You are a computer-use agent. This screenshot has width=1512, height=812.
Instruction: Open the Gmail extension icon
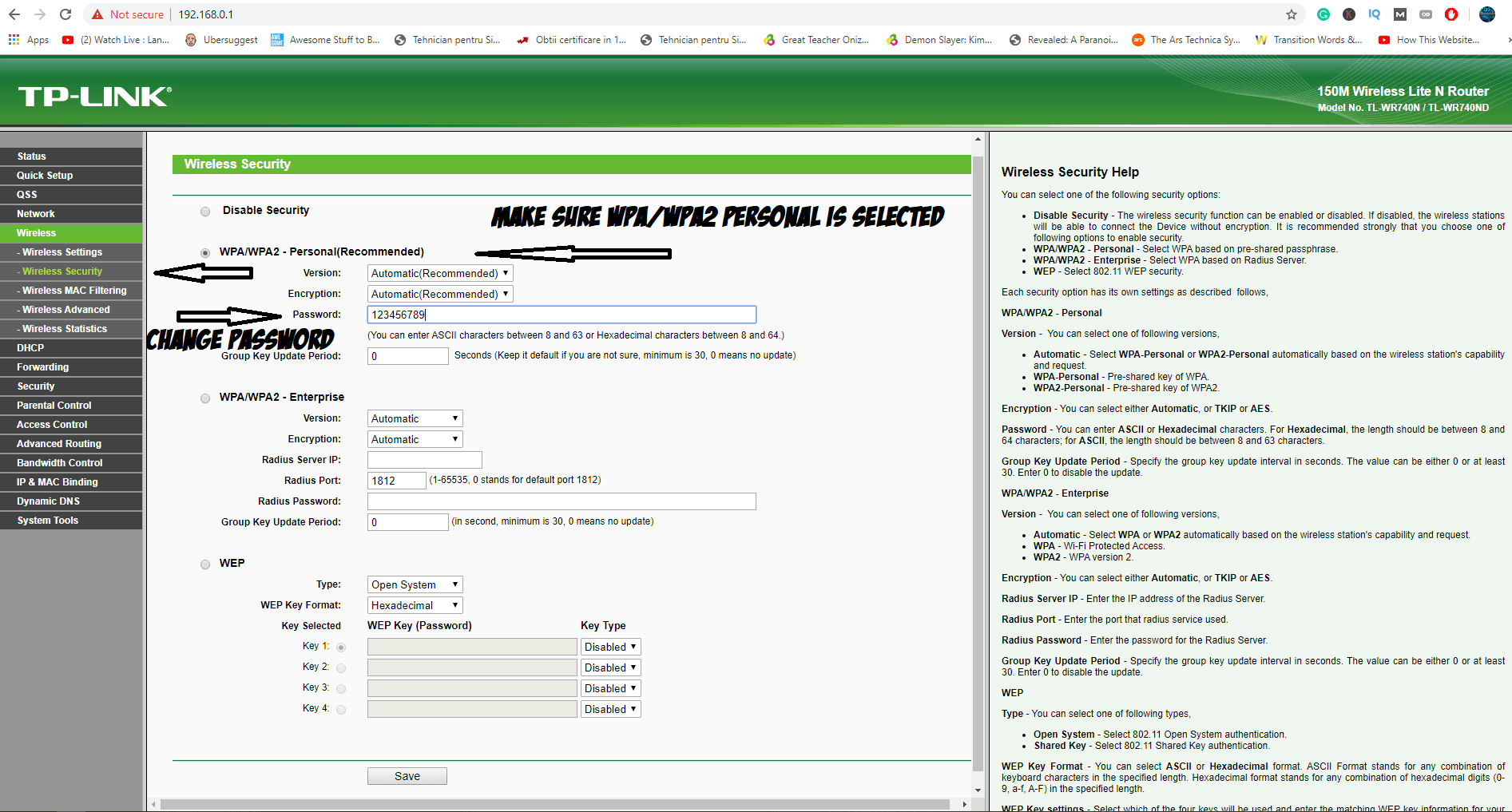pyautogui.click(x=1399, y=14)
